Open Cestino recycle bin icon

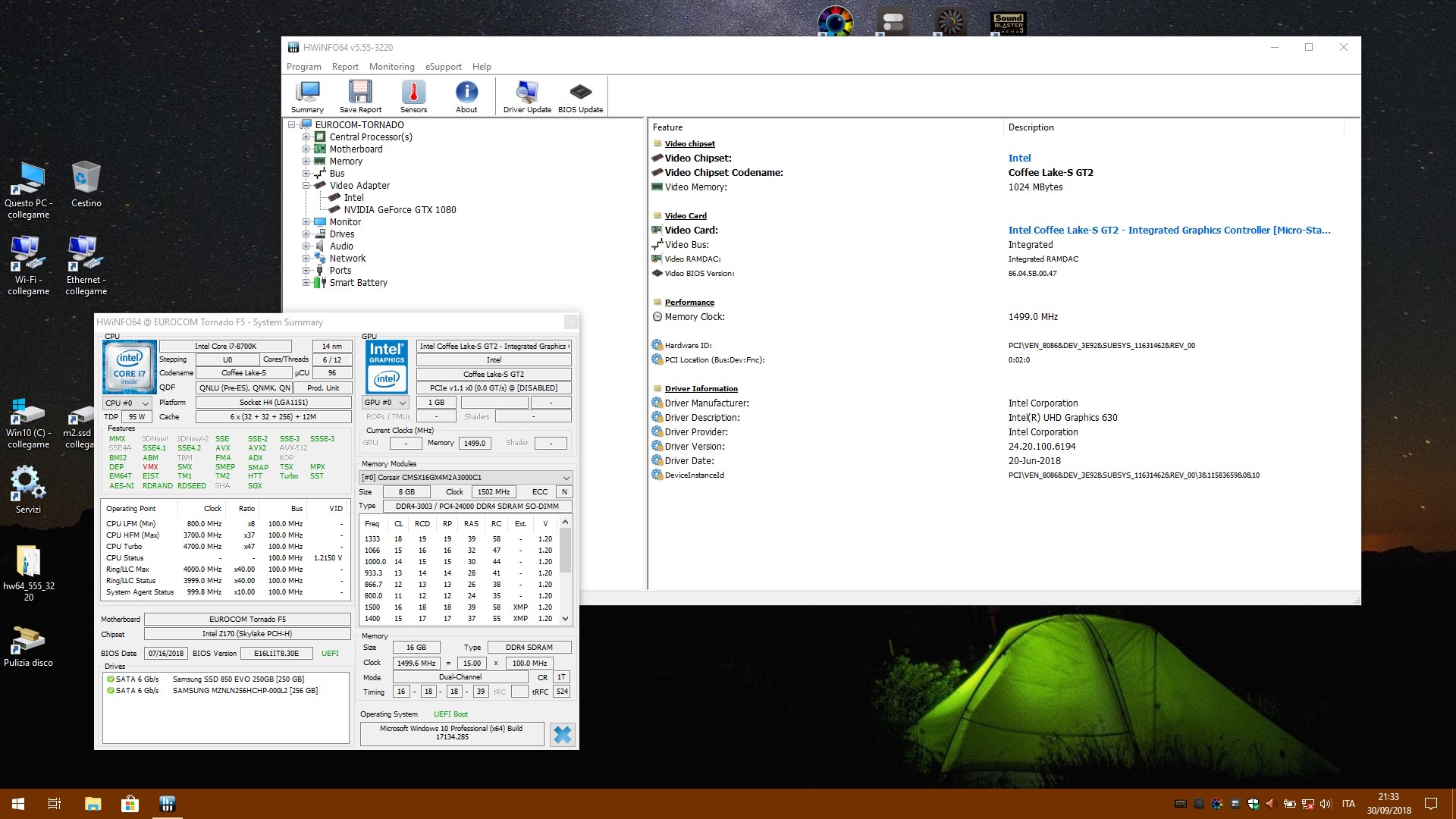click(86, 184)
